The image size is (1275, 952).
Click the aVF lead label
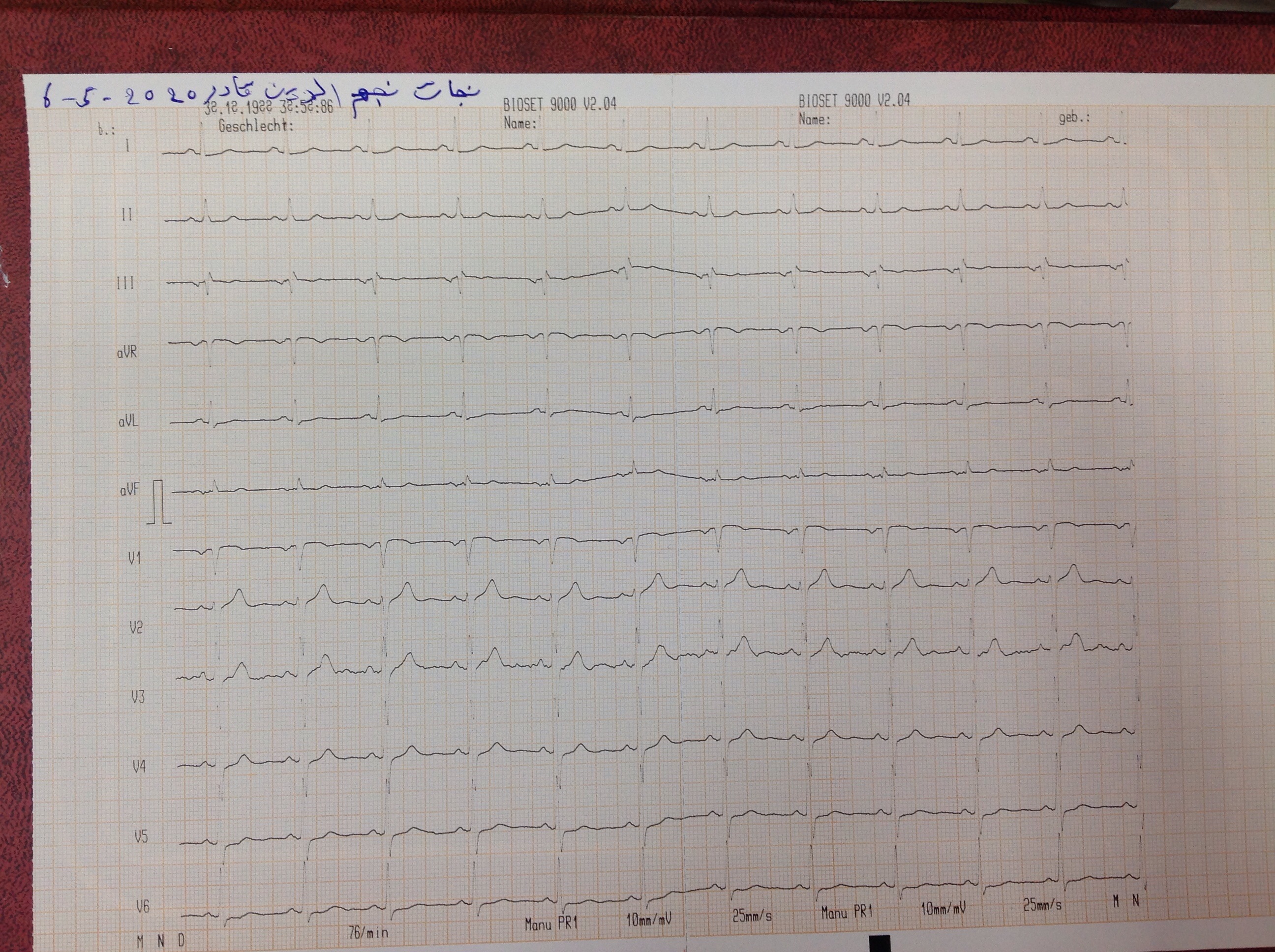pos(130,490)
